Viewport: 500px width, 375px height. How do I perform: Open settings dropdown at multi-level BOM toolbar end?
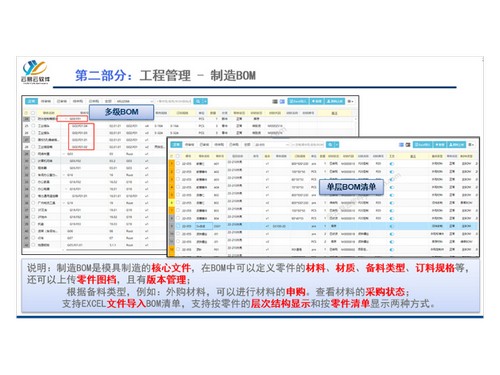pyautogui.click(x=350, y=101)
